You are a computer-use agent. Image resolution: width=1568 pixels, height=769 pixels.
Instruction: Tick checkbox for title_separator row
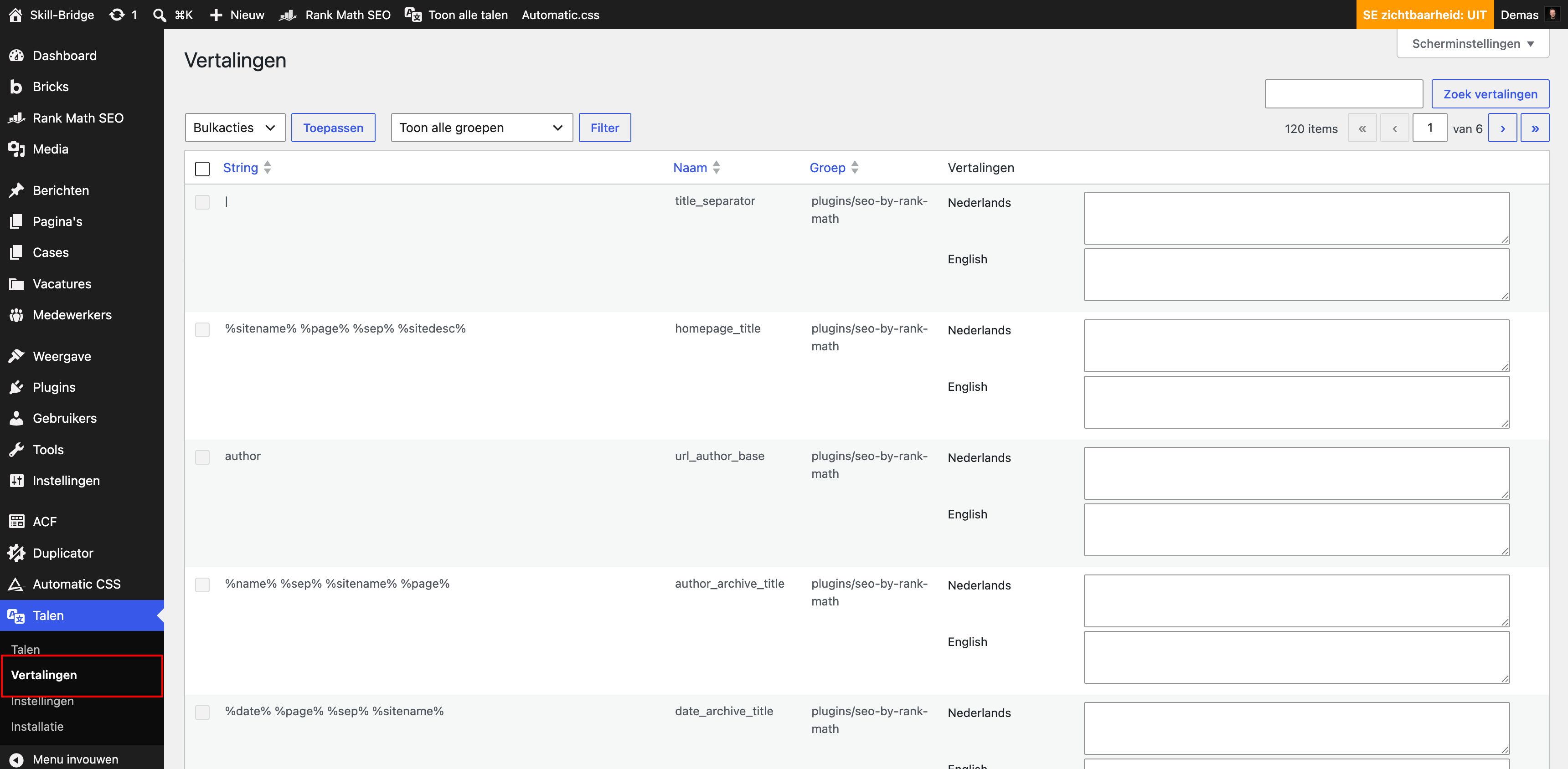click(202, 202)
